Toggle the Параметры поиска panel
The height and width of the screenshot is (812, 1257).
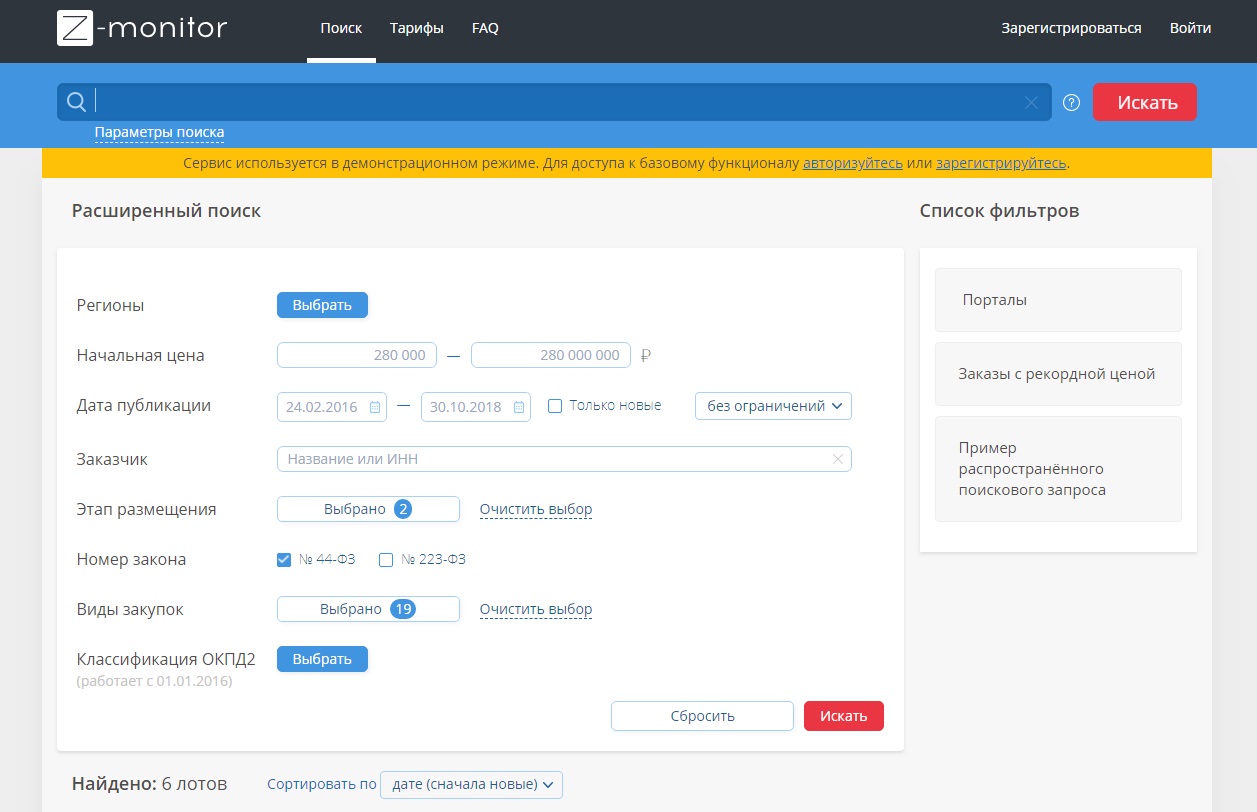[159, 132]
